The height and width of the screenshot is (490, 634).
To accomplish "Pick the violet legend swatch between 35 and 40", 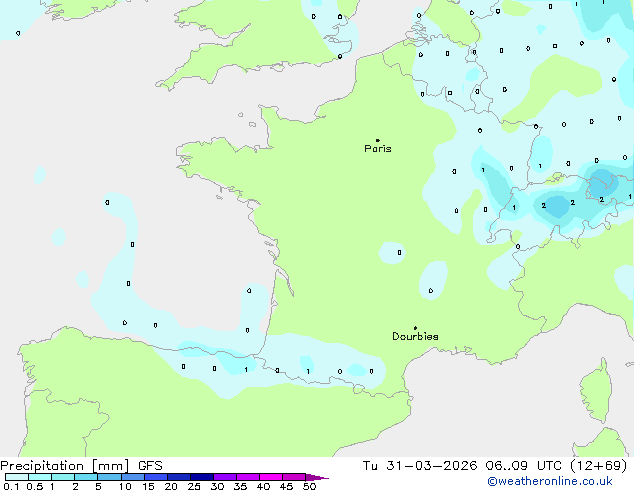I will click(x=248, y=477).
